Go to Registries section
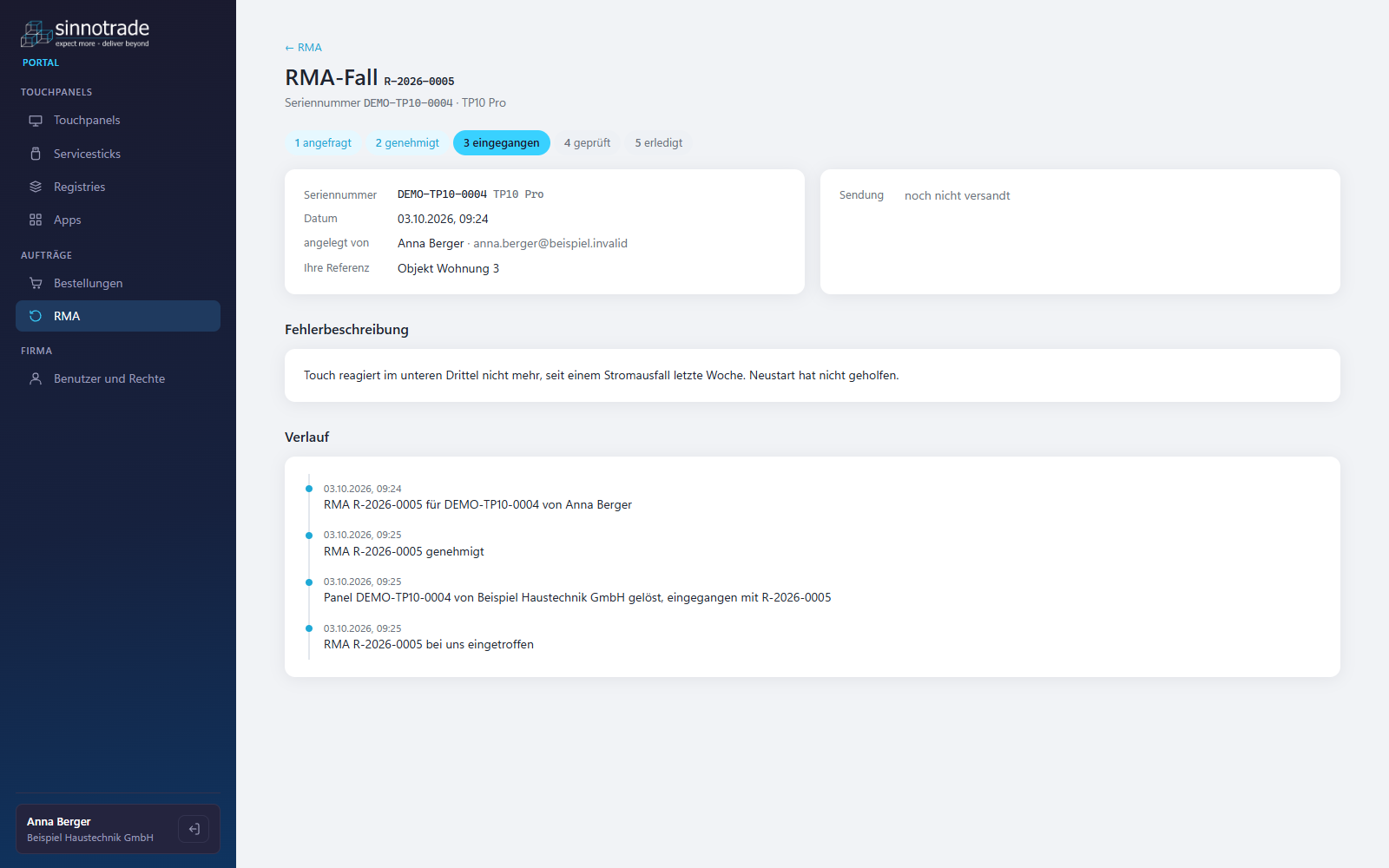 [x=118, y=187]
